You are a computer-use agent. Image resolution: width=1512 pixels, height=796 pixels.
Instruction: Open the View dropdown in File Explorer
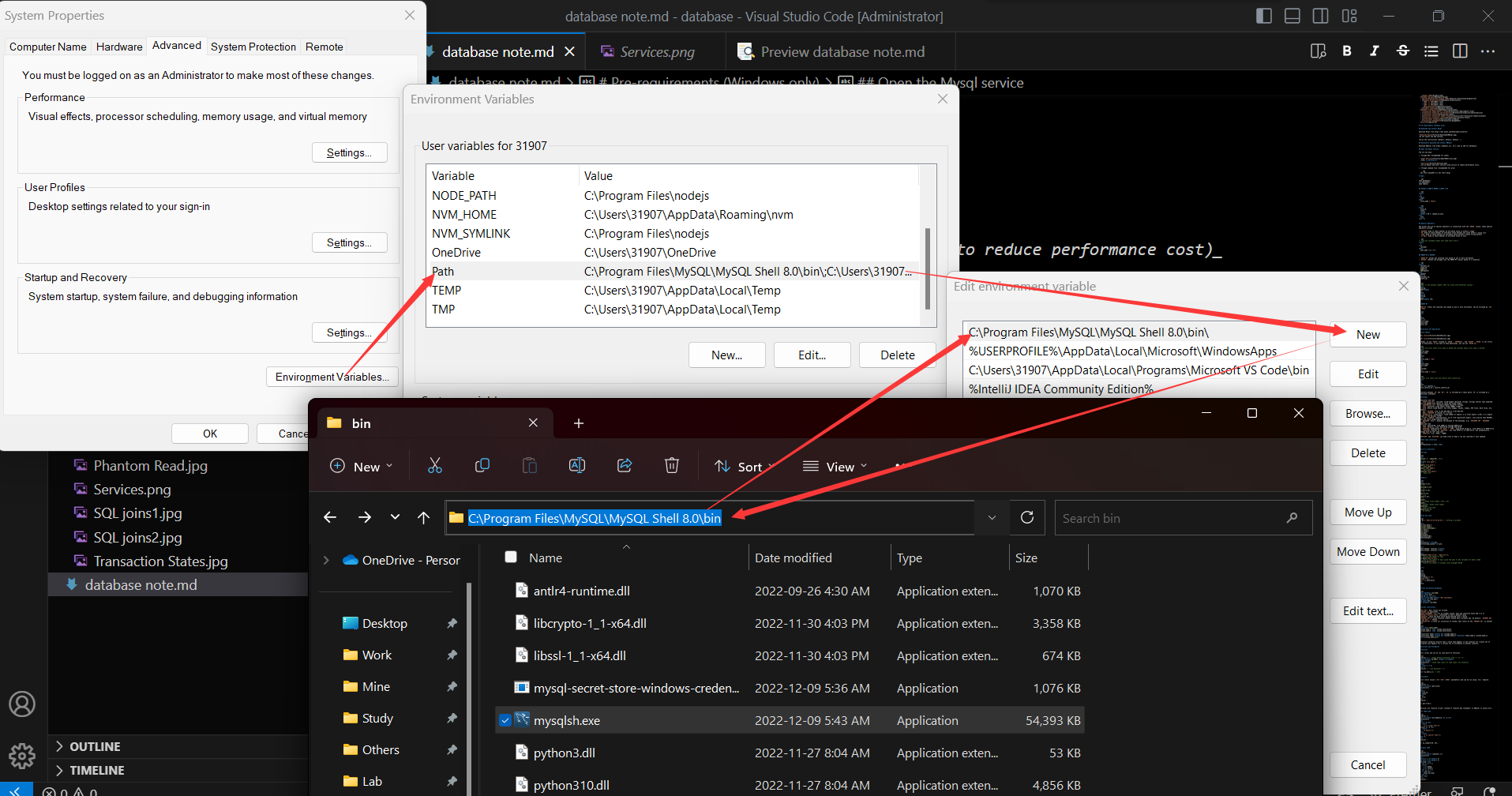click(835, 466)
